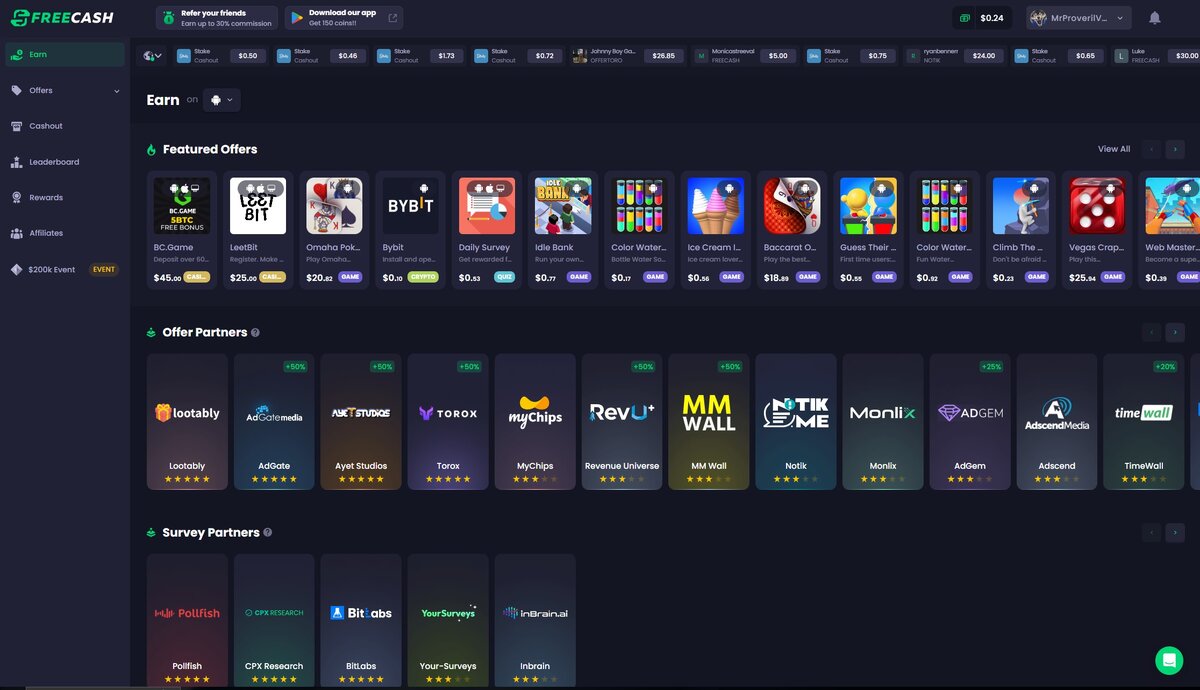The width and height of the screenshot is (1200, 690).
Task: Show Offer Partners help tooltip icon
Action: (x=255, y=333)
